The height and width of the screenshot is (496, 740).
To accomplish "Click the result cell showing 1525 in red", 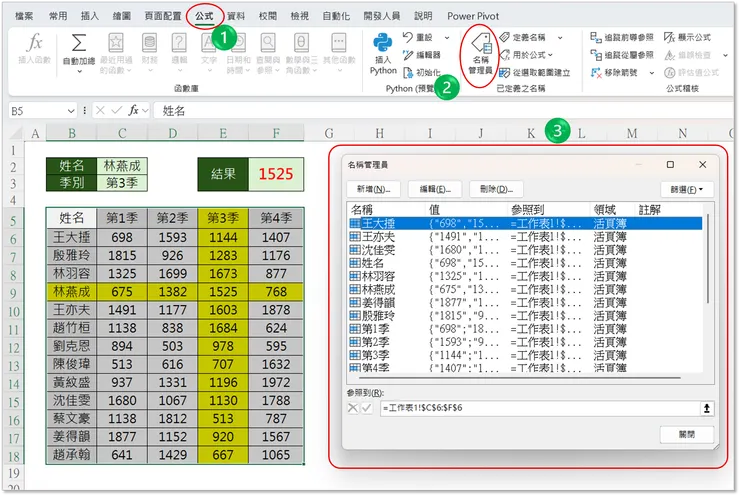I will (276, 174).
